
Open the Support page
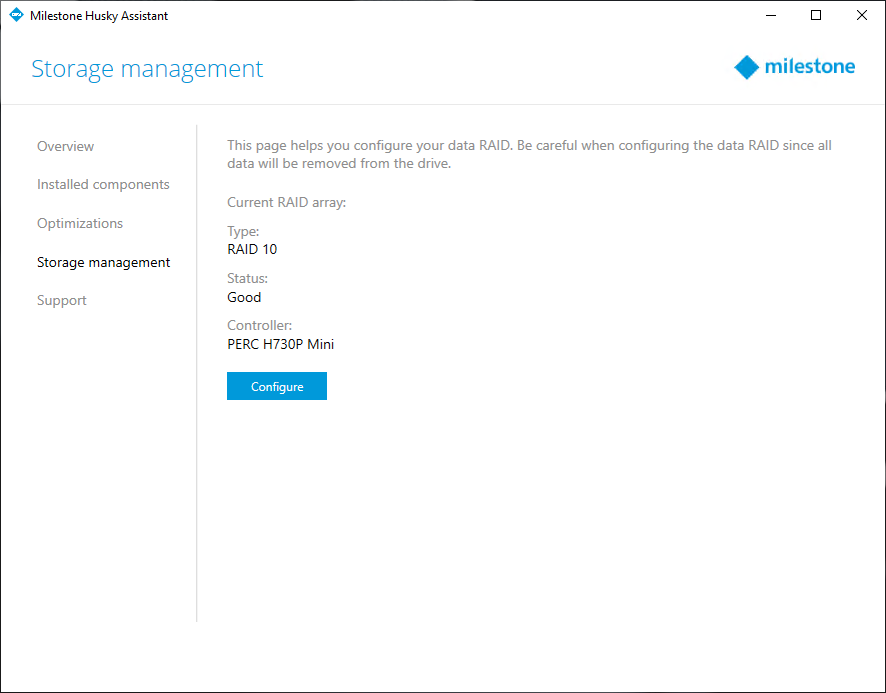(62, 301)
